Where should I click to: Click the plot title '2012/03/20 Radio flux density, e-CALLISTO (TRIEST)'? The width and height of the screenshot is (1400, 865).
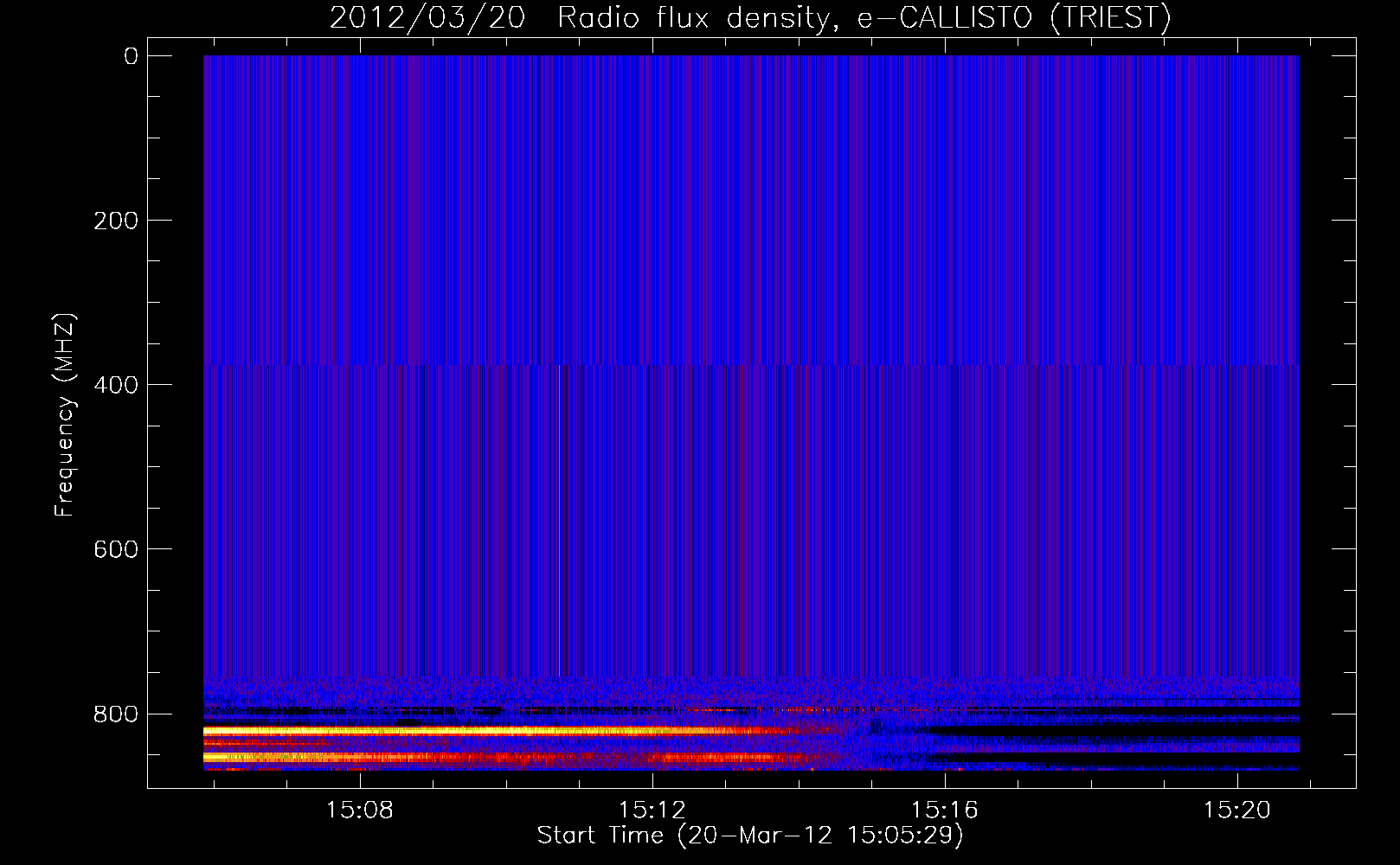pos(750,17)
